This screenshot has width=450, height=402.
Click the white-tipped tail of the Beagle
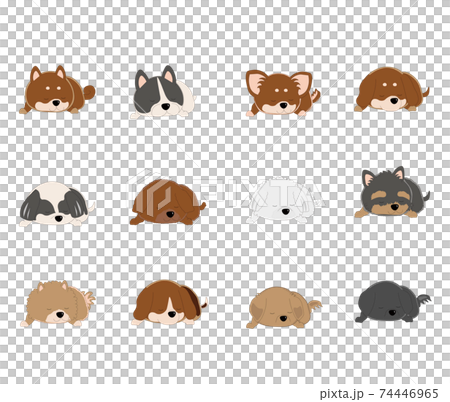coord(204,303)
